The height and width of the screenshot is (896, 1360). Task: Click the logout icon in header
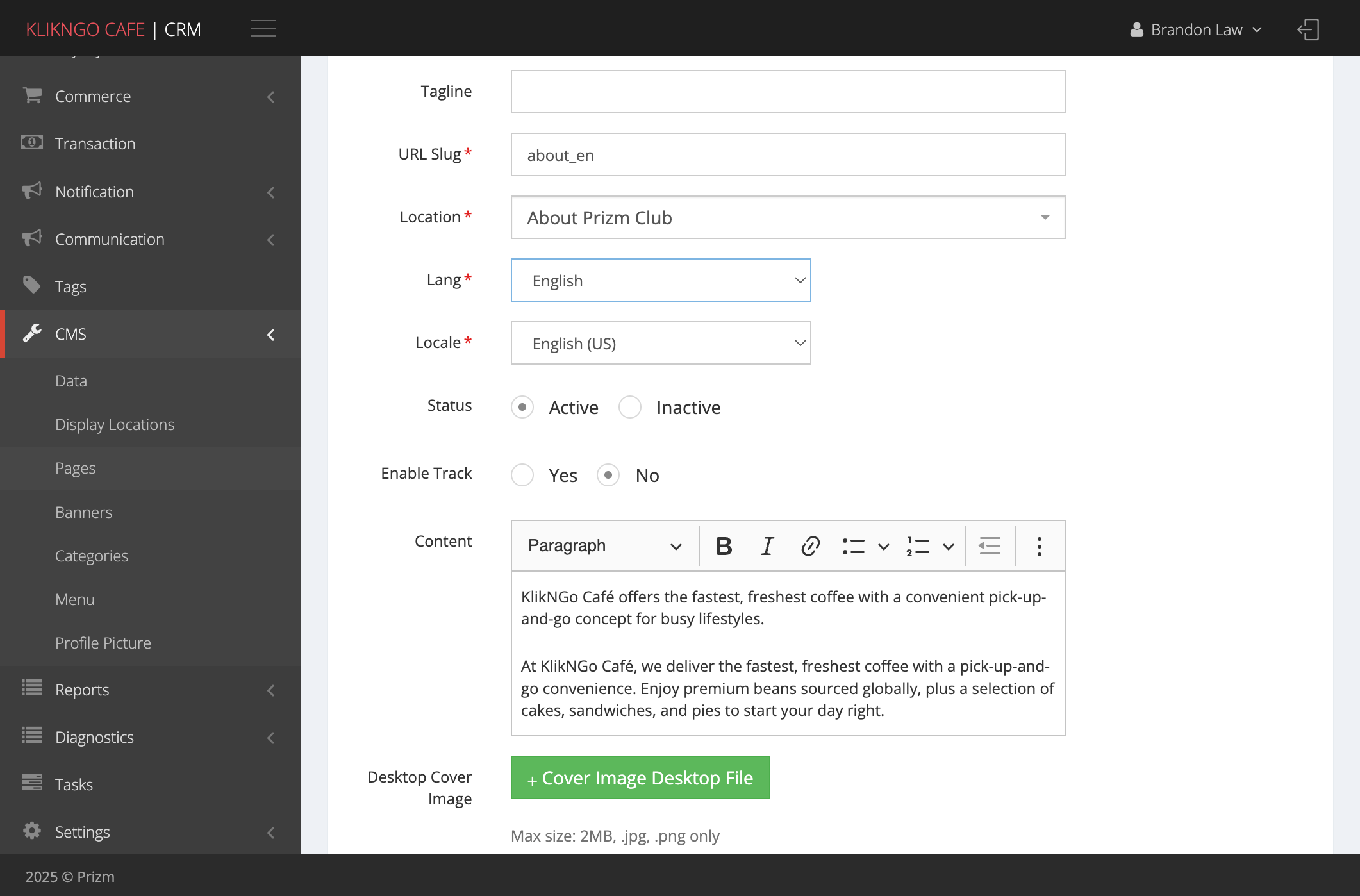point(1308,29)
